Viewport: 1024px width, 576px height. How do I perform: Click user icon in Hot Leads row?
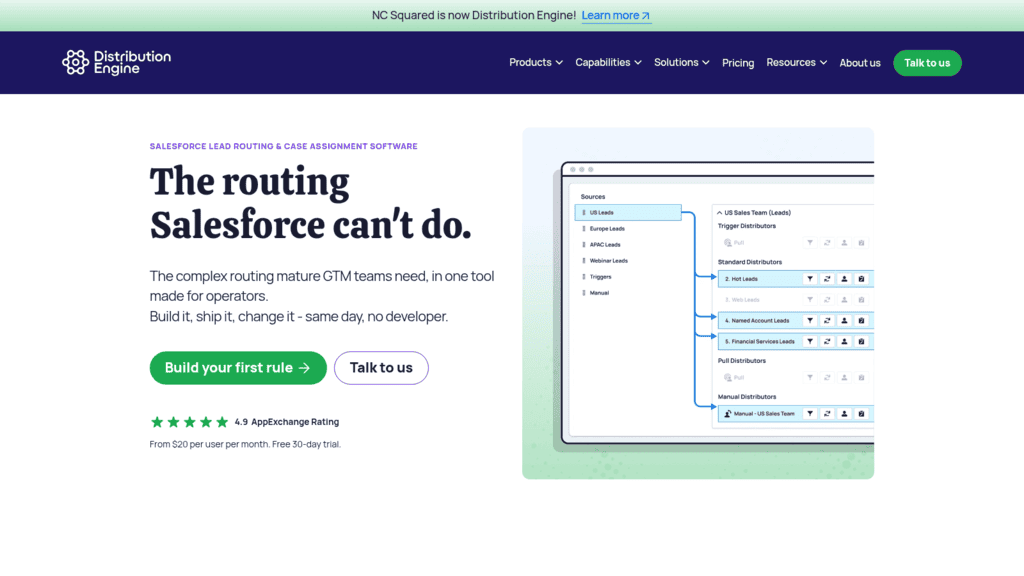(x=844, y=279)
